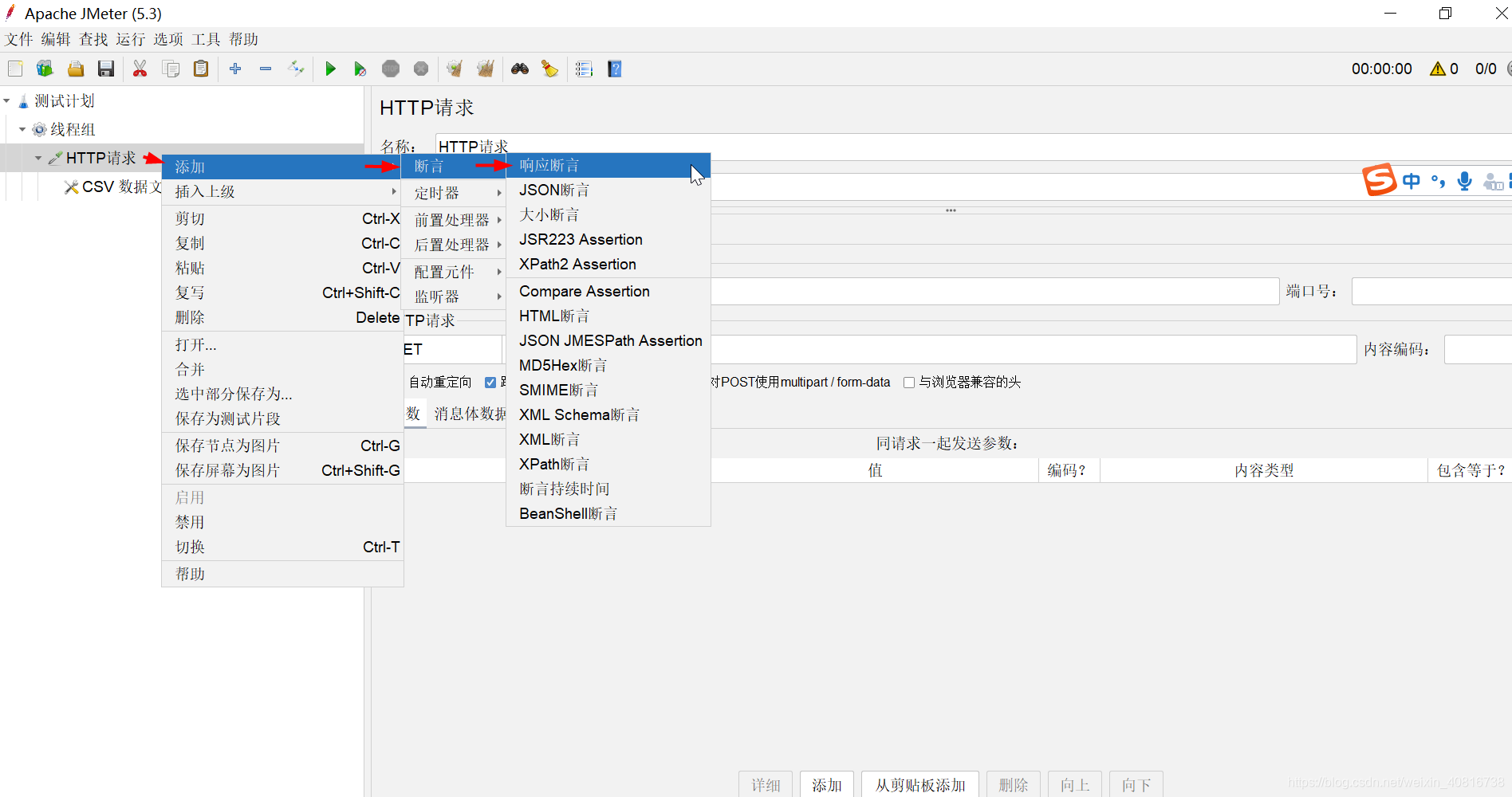Switch to the 消息体数据 tab
The height and width of the screenshot is (797, 1512).
[x=470, y=414]
